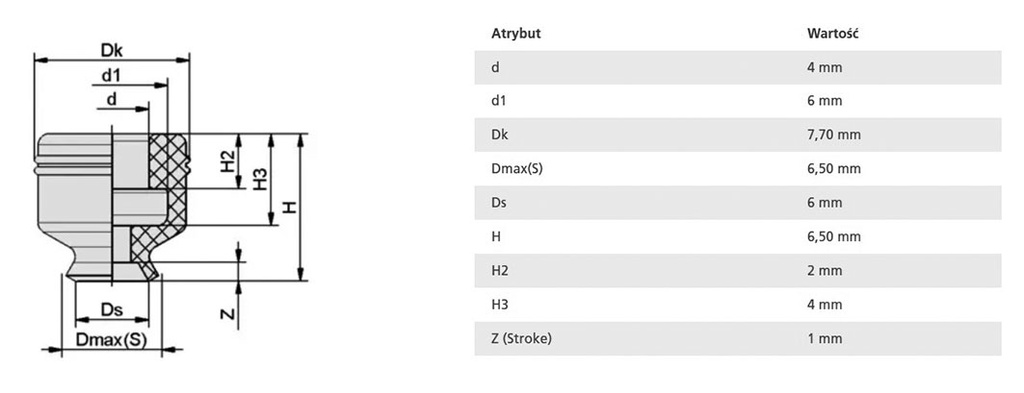Select the H value 6,50 mm
The image size is (1024, 393).
834,237
